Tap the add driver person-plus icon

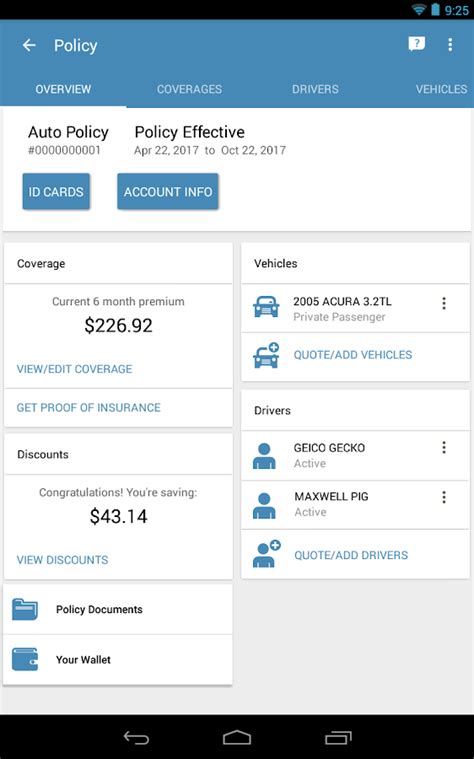[266, 554]
